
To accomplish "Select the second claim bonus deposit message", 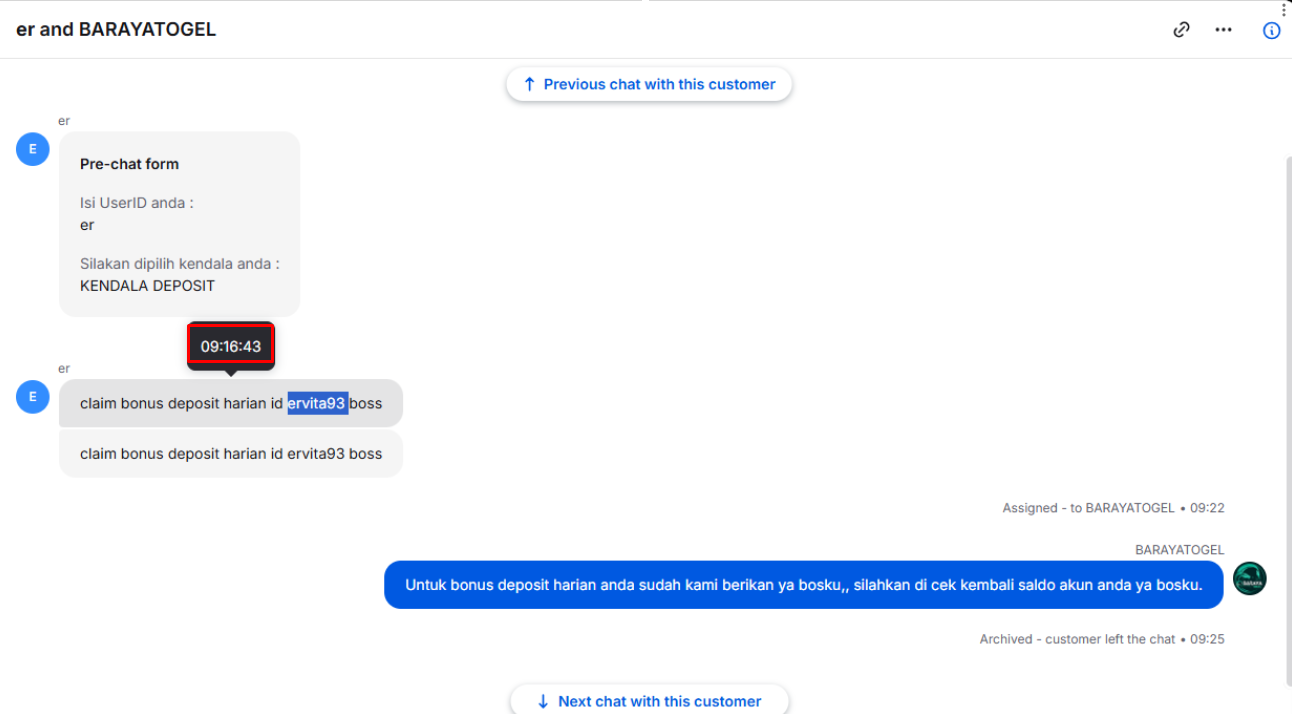I will point(231,454).
